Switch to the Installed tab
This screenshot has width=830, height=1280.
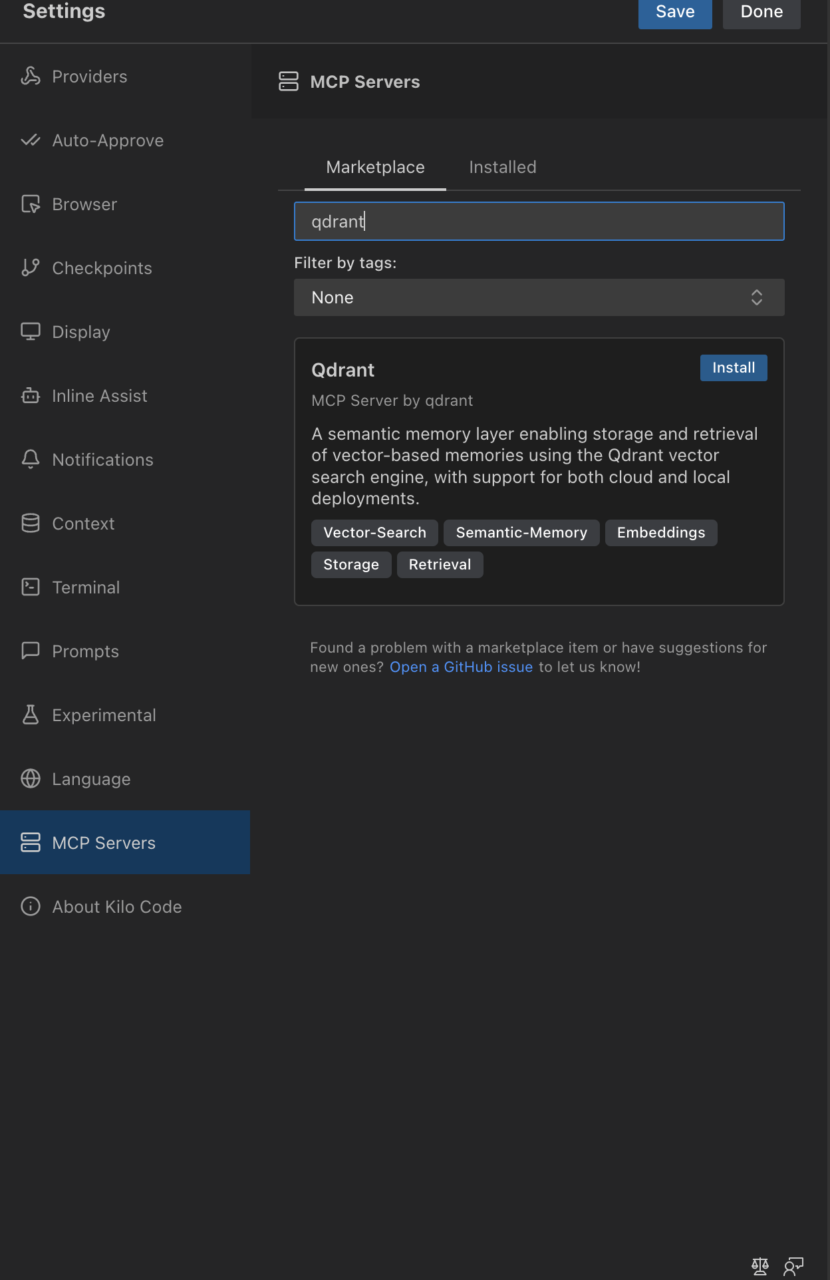(x=502, y=168)
